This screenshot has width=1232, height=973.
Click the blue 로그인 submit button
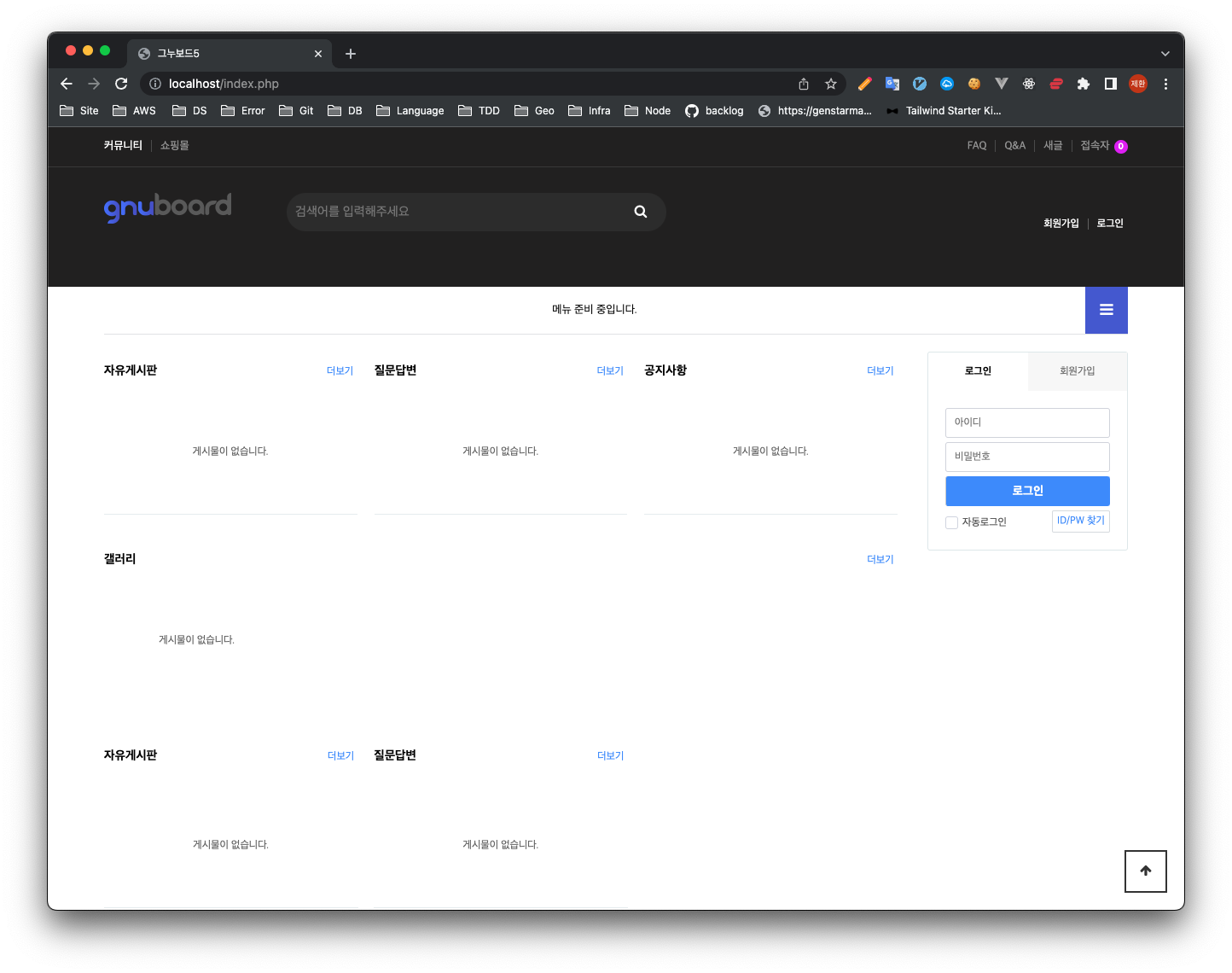tap(1027, 491)
